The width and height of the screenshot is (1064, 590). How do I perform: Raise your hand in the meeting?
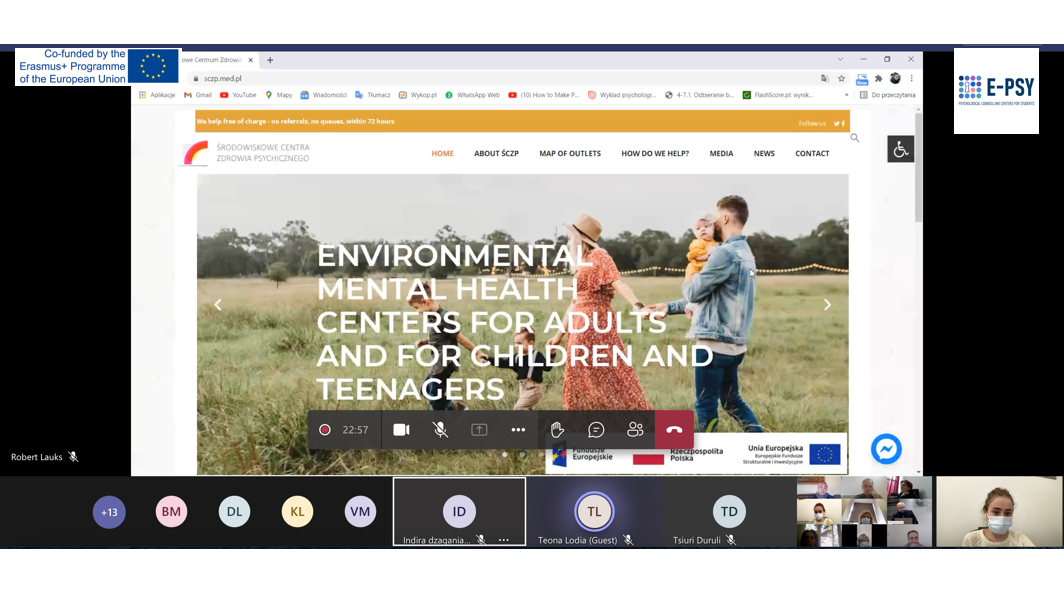[x=557, y=430]
